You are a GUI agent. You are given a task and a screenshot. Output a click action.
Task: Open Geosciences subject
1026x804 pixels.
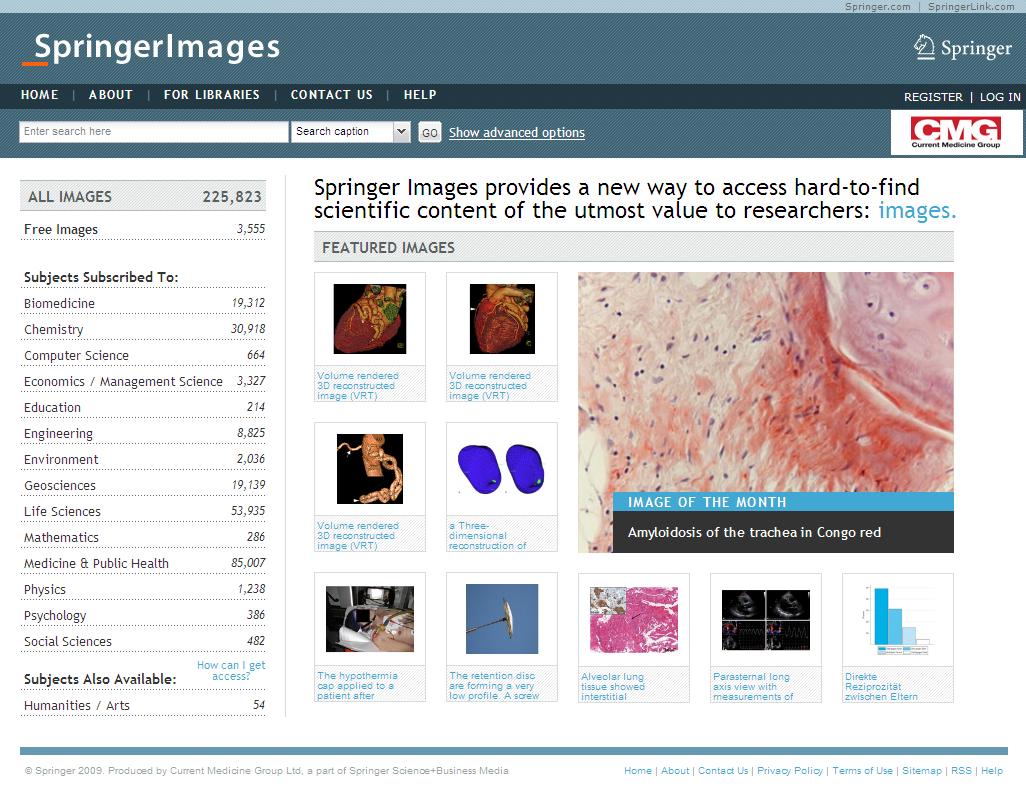point(143,485)
